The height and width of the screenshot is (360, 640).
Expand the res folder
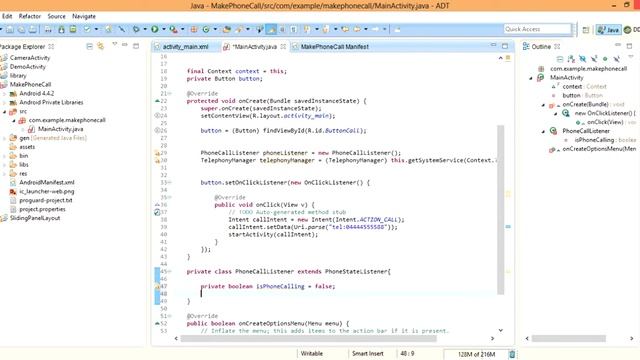[5, 173]
